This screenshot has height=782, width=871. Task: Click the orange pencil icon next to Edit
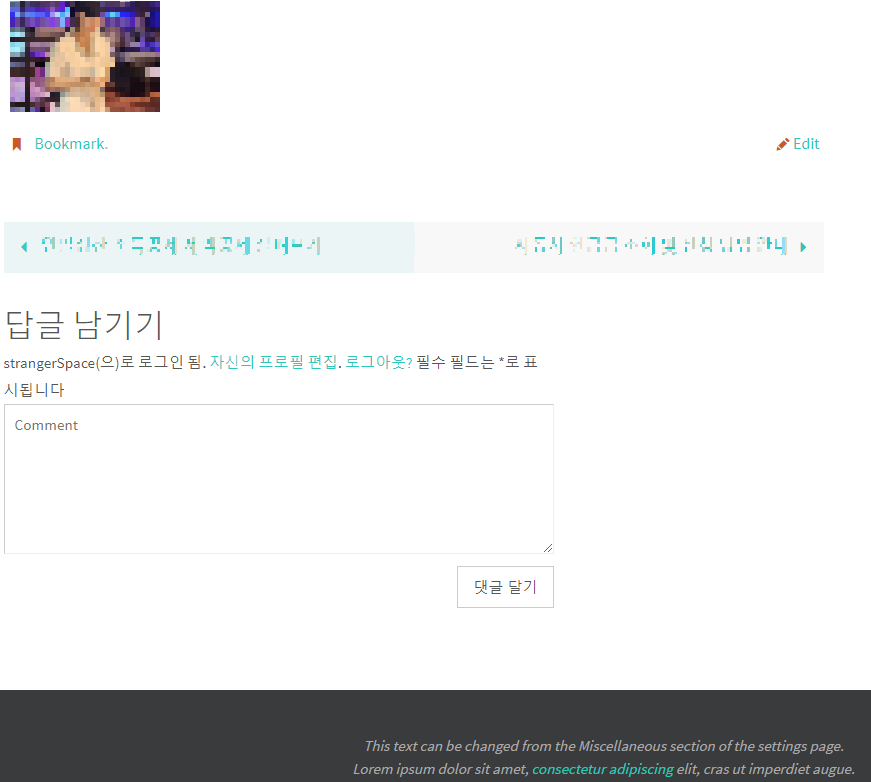(782, 143)
